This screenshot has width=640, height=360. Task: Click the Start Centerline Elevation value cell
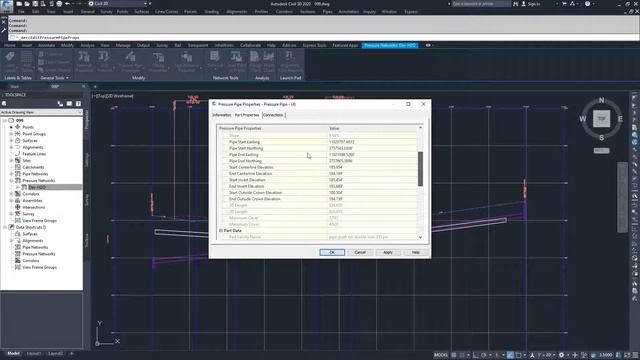point(372,167)
